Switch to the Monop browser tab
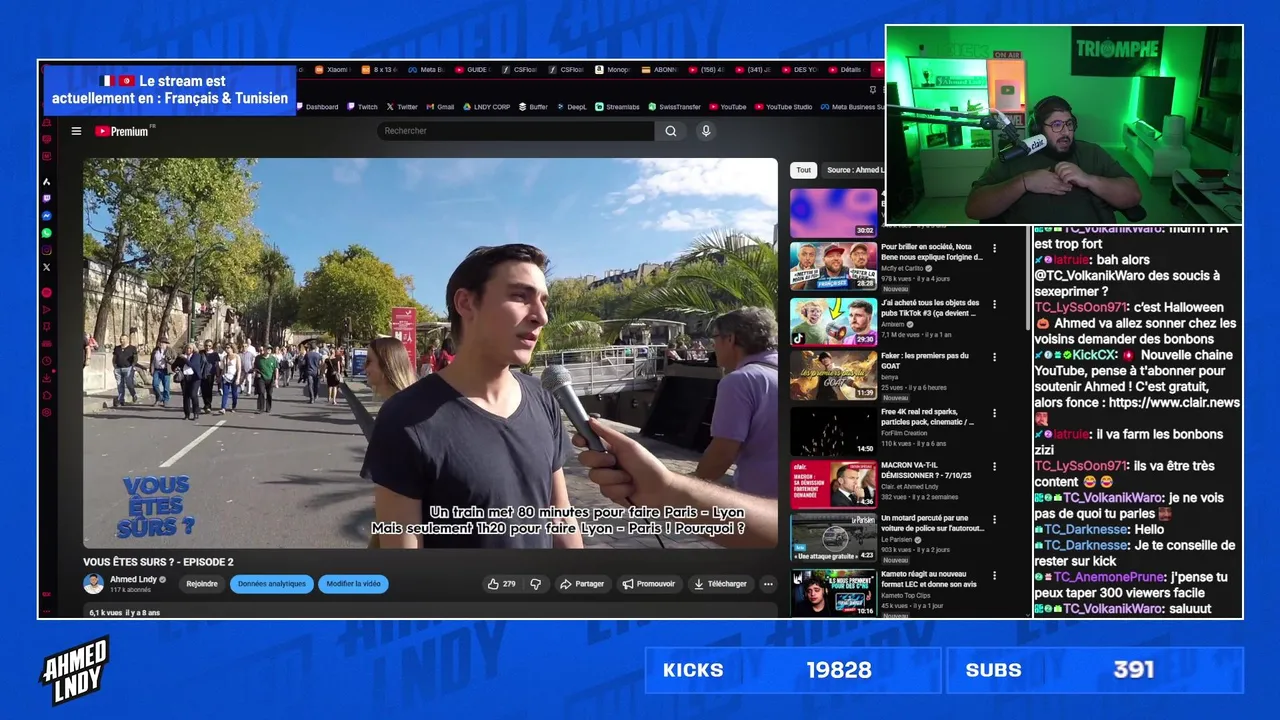Screen dimensions: 1280x720 (x=612, y=70)
